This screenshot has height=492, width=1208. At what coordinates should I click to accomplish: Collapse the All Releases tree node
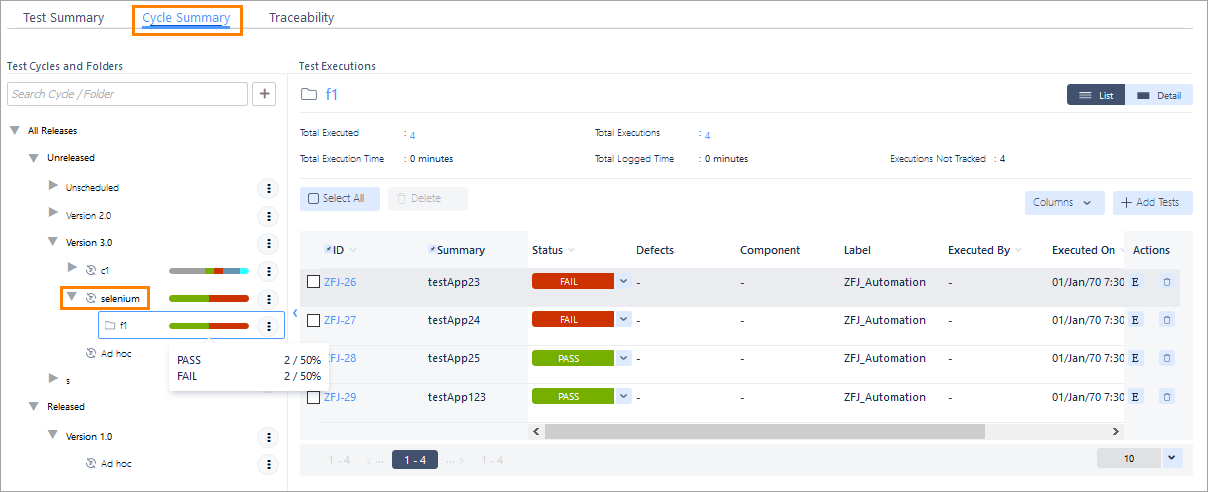(x=15, y=130)
